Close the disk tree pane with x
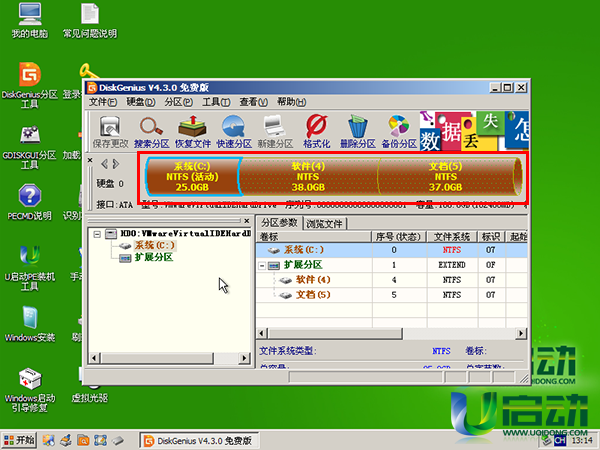The width and height of the screenshot is (600, 450). pyautogui.click(x=247, y=221)
